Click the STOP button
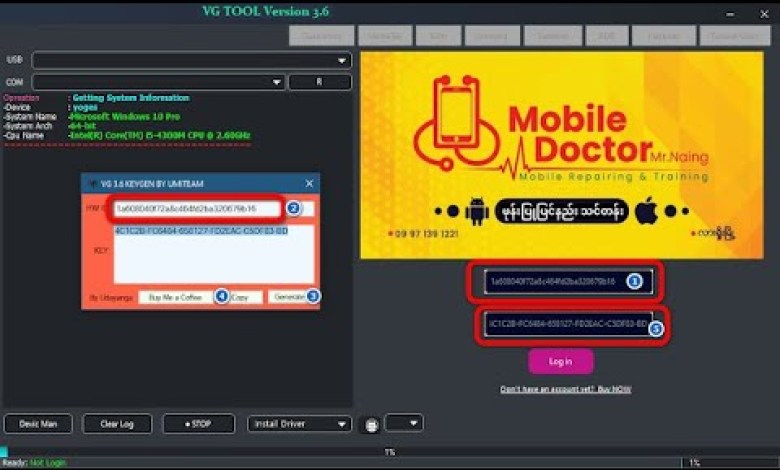780x470 pixels. pyautogui.click(x=198, y=424)
